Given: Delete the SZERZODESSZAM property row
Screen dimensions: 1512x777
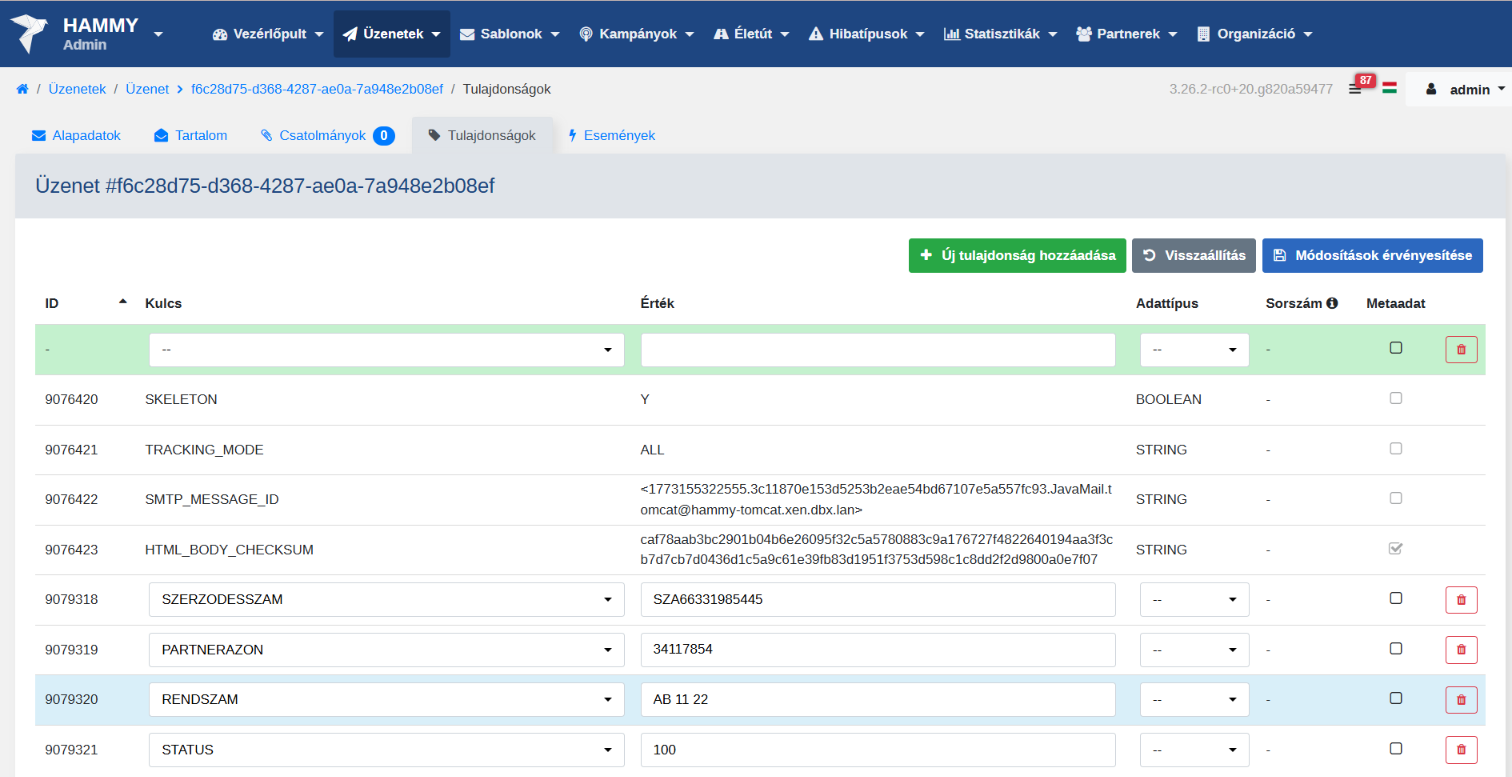Looking at the screenshot, I should click(x=1460, y=599).
